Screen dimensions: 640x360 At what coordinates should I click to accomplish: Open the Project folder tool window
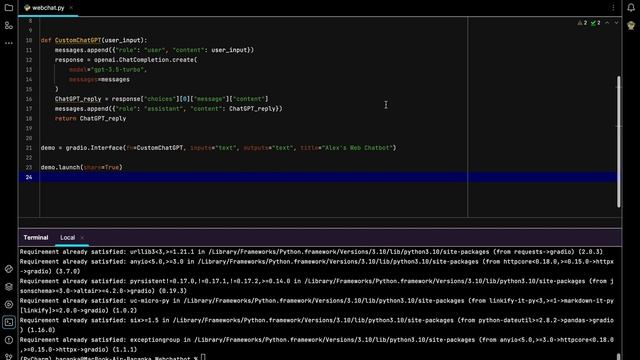click(x=9, y=8)
